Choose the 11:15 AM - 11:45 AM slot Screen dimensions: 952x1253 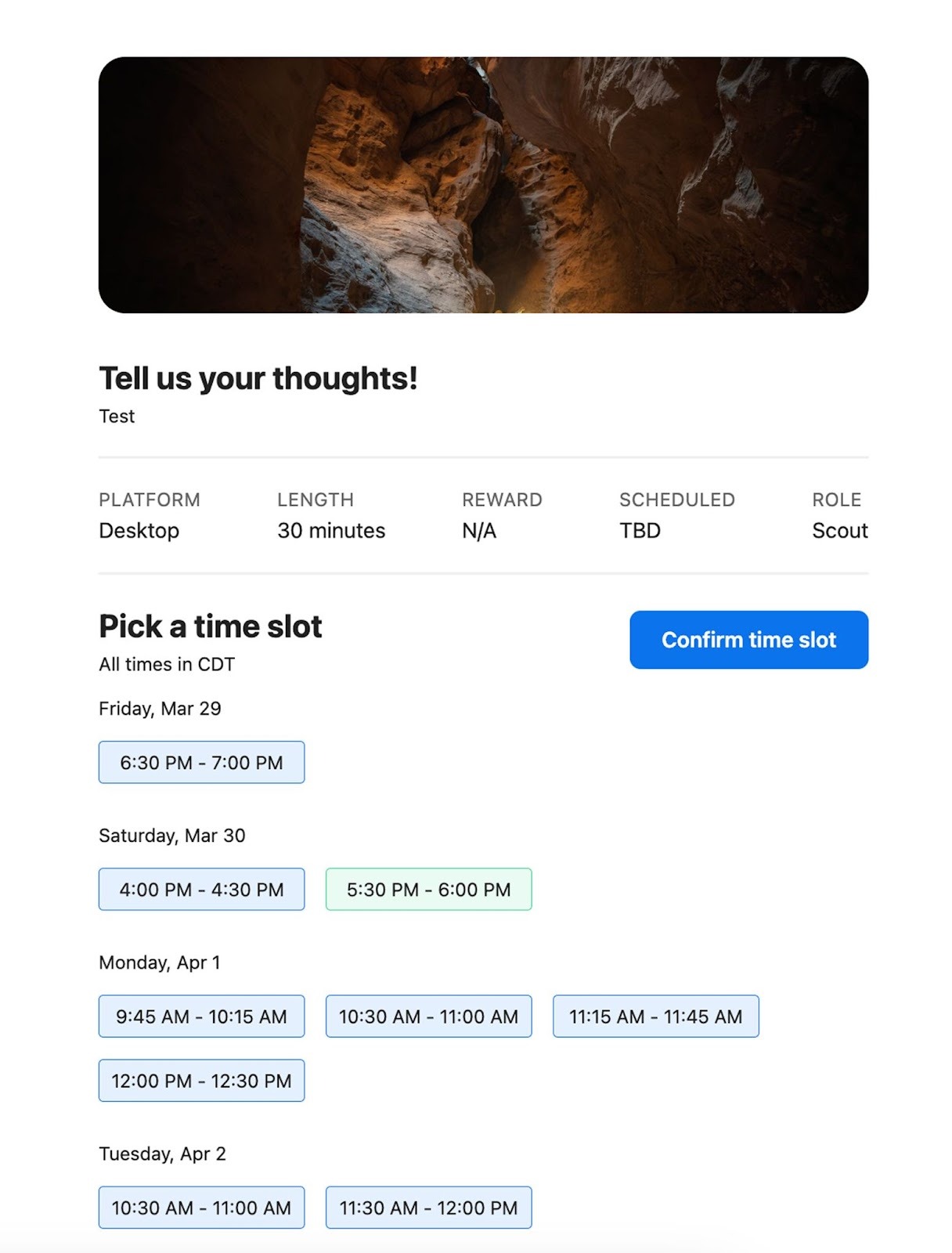click(655, 1016)
